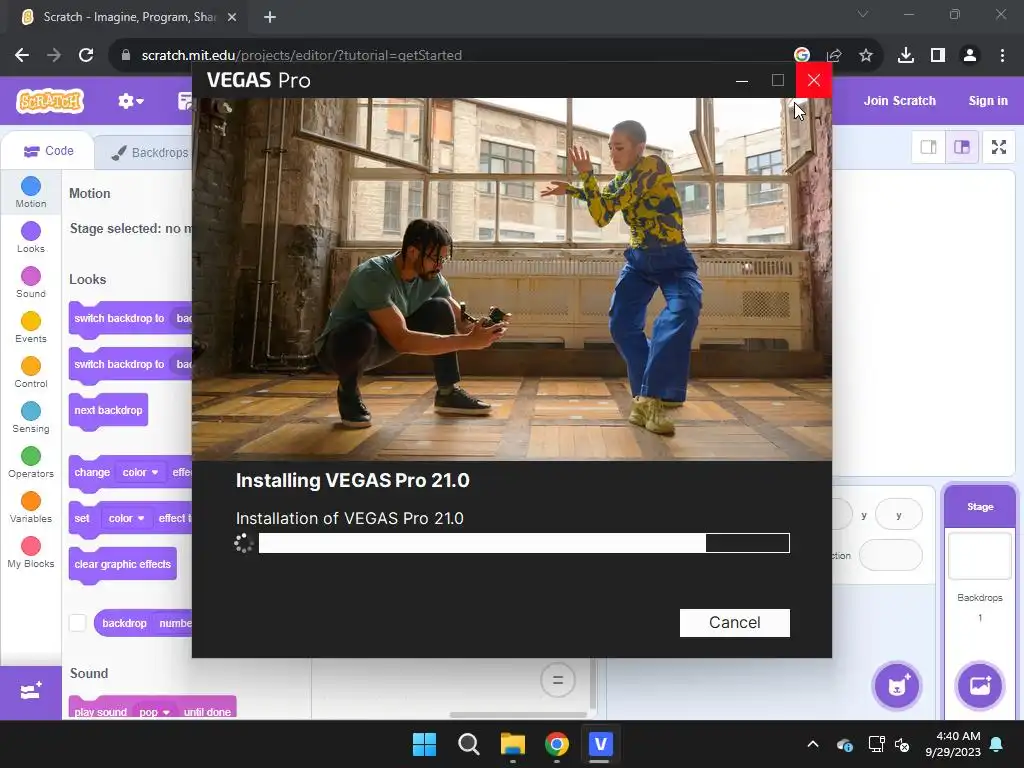Open Windows taskbar search
Viewport: 1024px width, 768px height.
point(468,744)
